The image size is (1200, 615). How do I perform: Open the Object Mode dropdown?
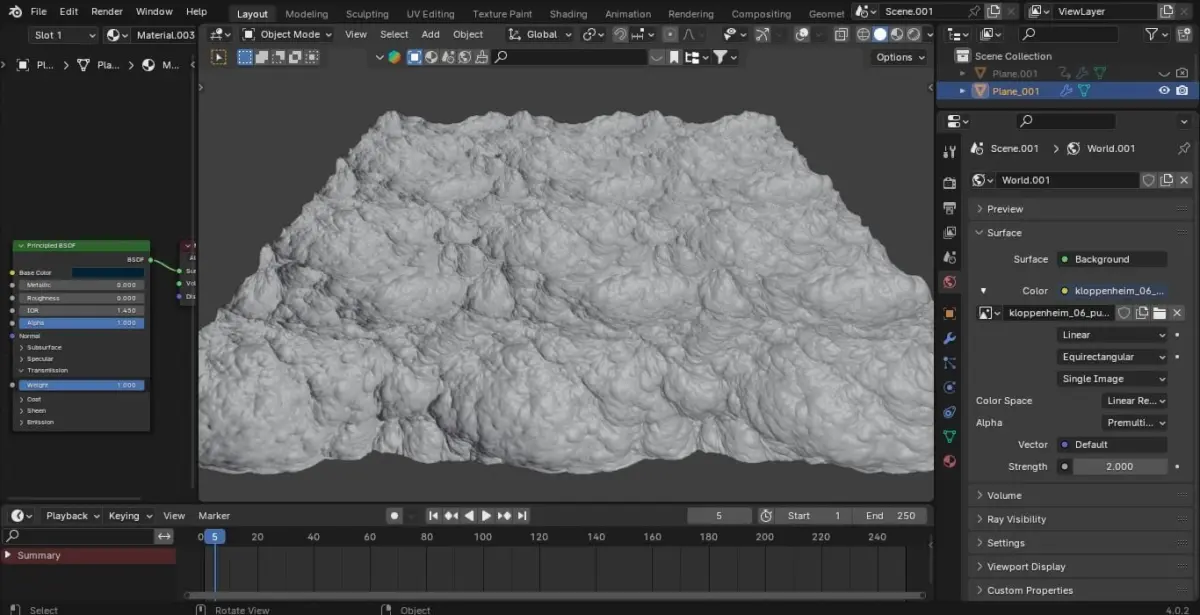287,34
